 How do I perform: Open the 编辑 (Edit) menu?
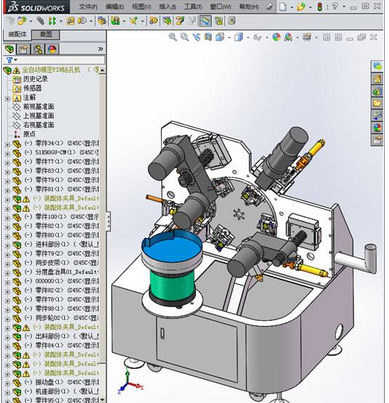(114, 7)
